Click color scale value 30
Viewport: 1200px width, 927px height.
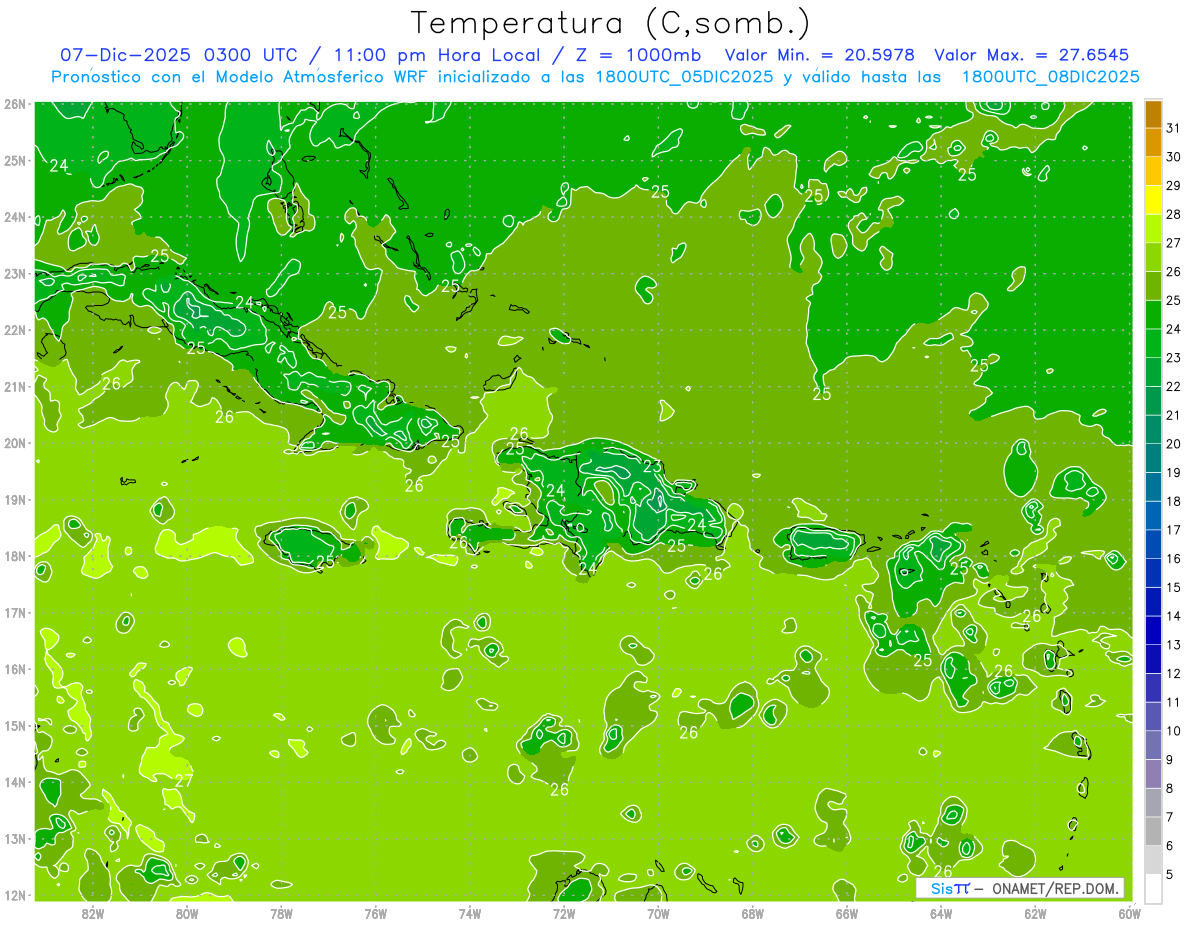tap(1173, 157)
